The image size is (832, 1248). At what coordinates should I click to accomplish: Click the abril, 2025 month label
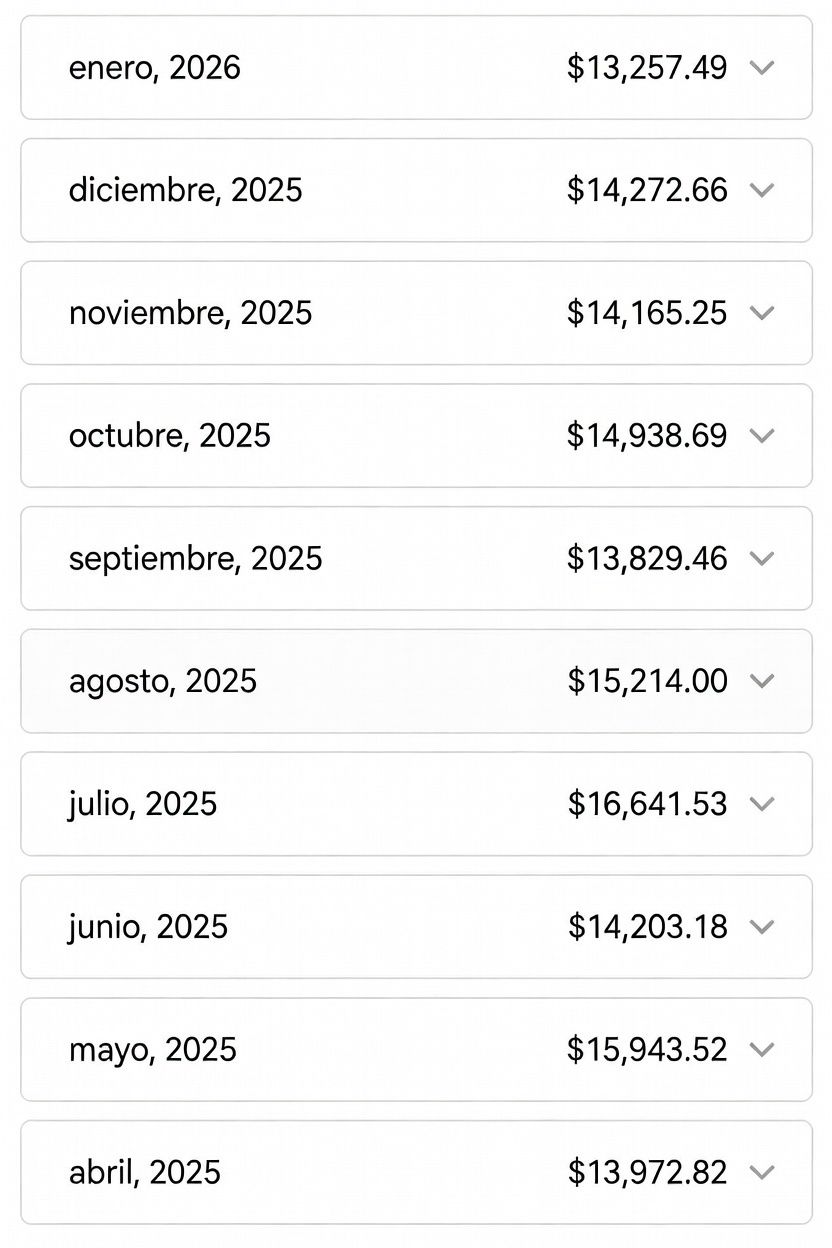tap(144, 1172)
